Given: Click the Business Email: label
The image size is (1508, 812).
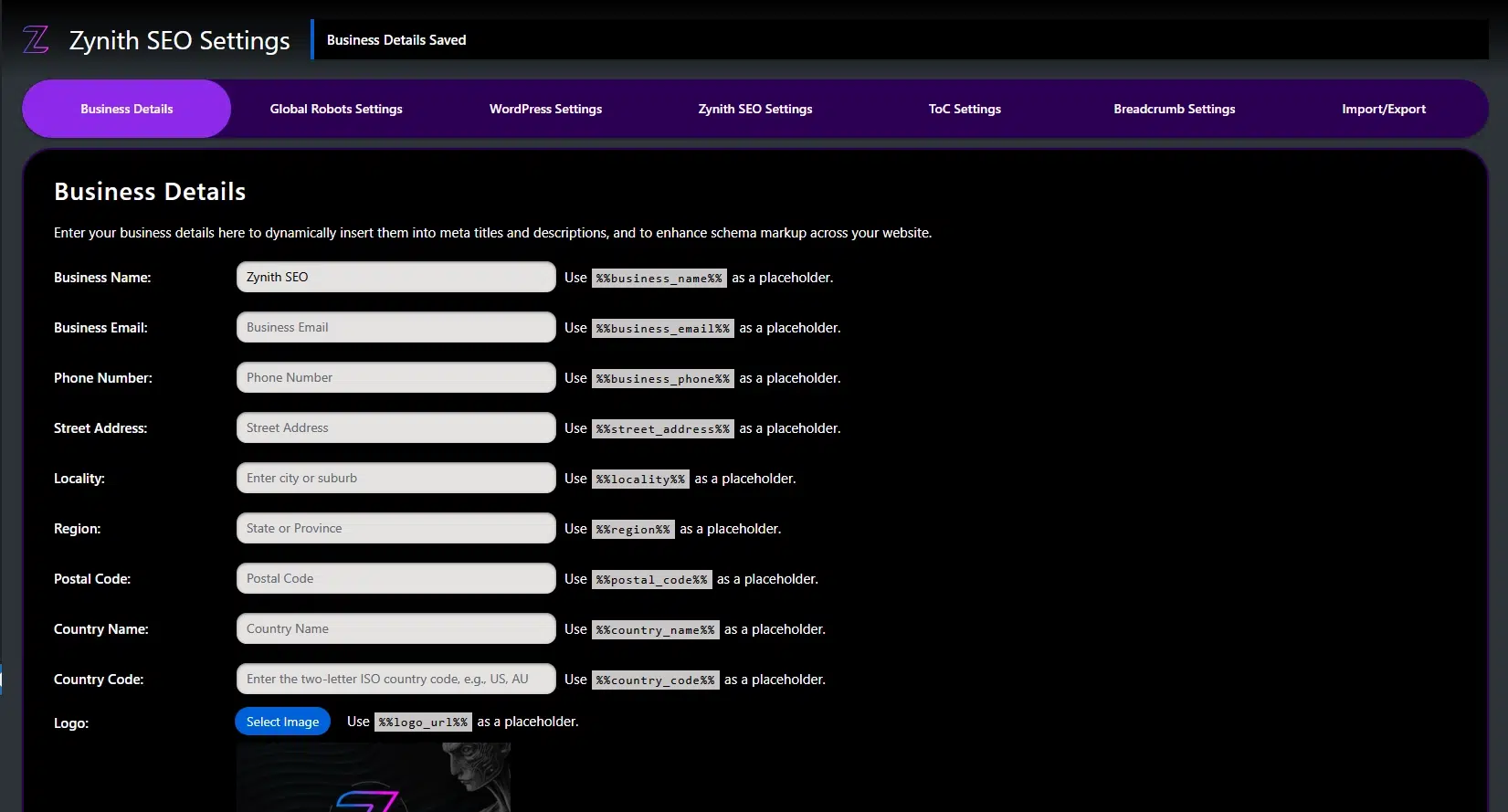Looking at the screenshot, I should 100,328.
